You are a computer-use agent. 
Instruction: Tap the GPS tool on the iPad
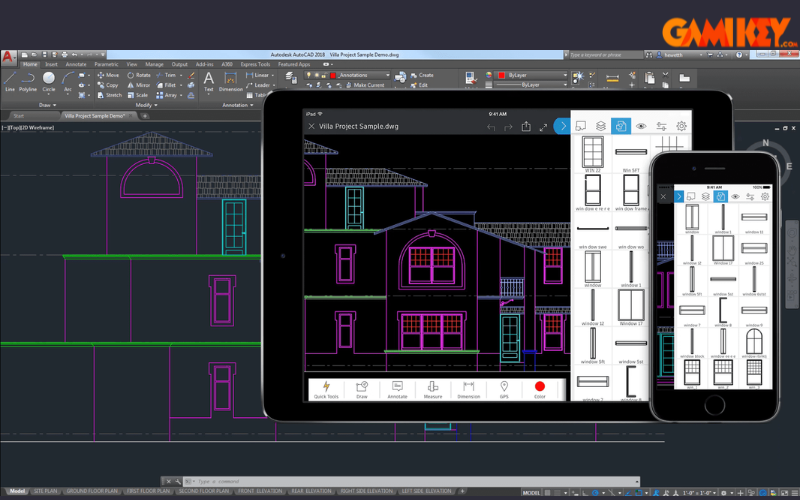[x=504, y=389]
